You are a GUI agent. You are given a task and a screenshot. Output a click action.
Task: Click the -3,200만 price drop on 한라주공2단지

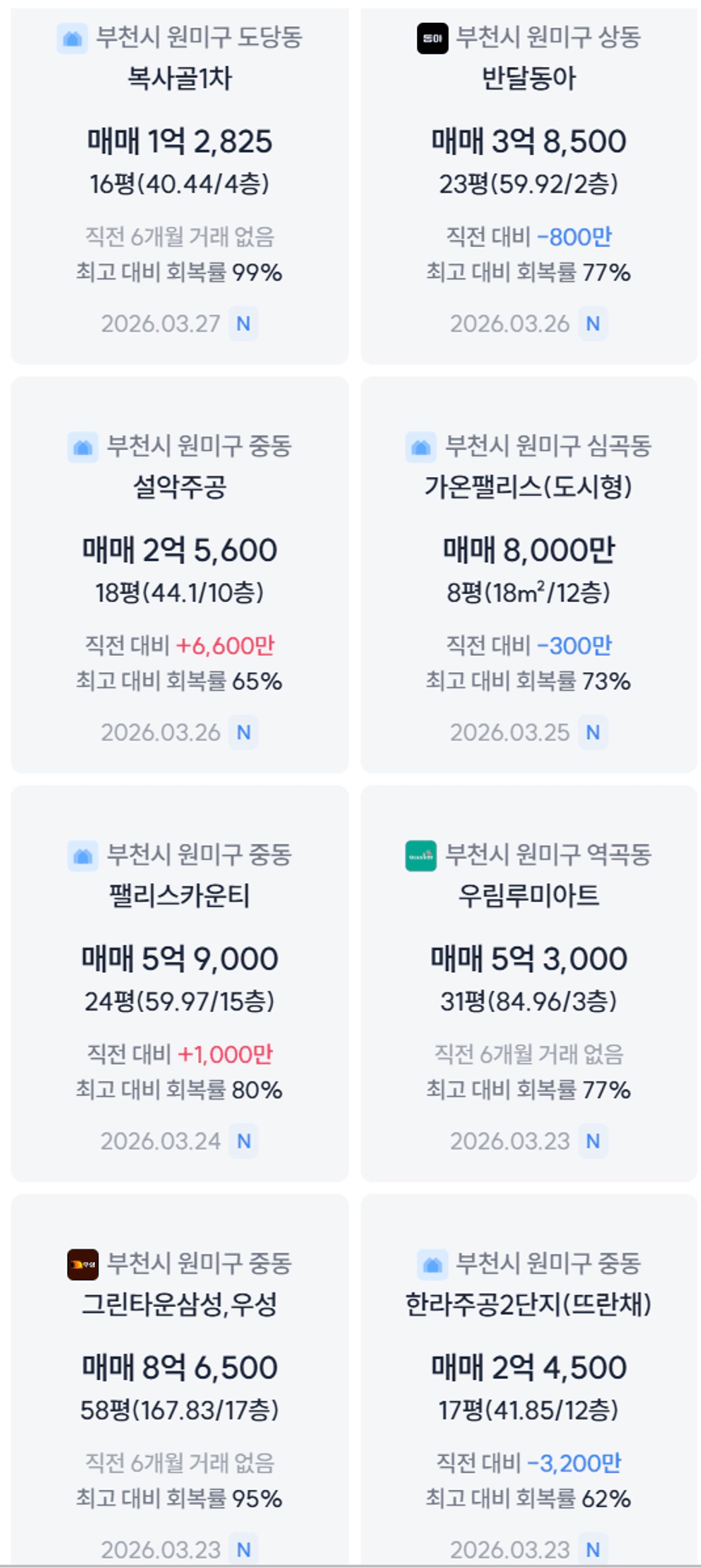point(574,1463)
